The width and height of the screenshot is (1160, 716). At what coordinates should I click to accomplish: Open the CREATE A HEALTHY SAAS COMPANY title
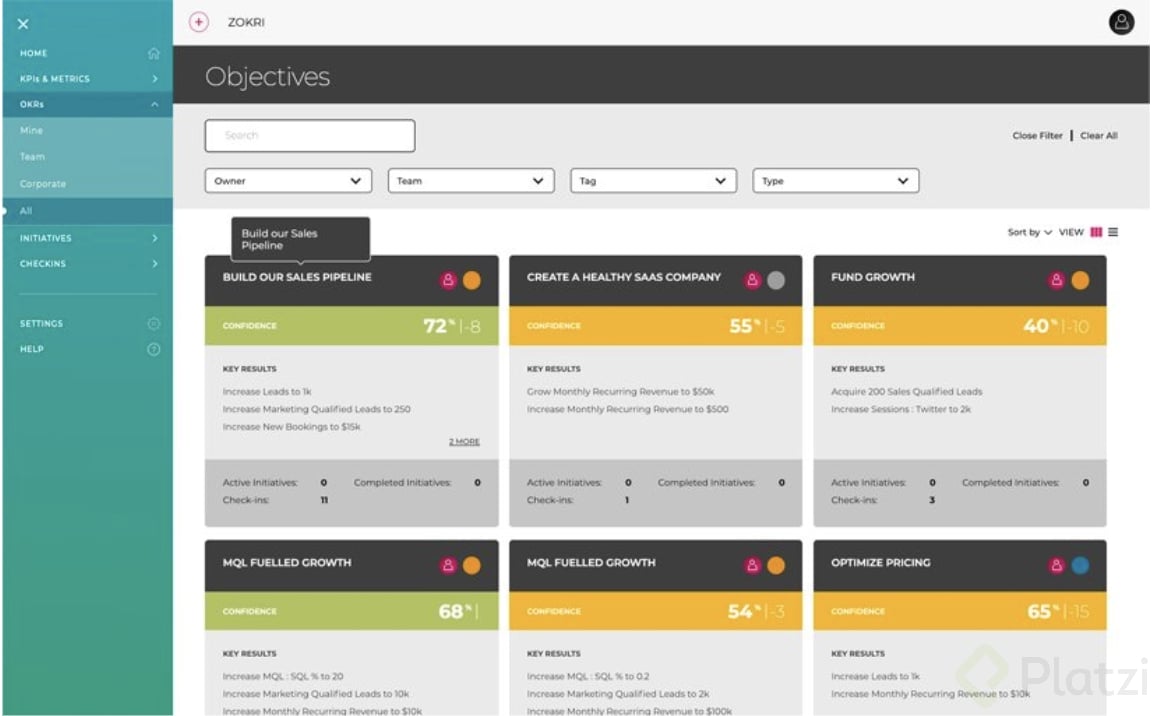(624, 277)
